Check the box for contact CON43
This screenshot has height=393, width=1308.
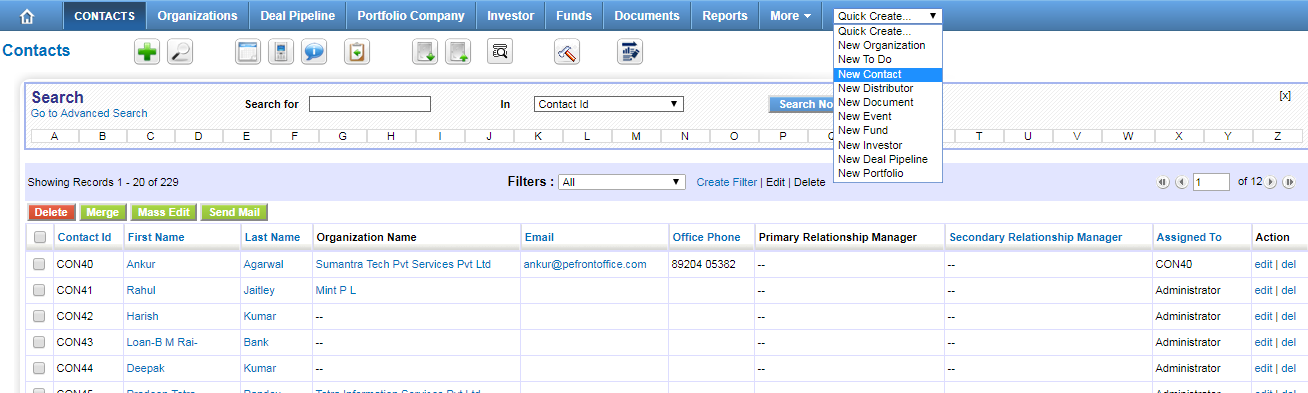(39, 342)
